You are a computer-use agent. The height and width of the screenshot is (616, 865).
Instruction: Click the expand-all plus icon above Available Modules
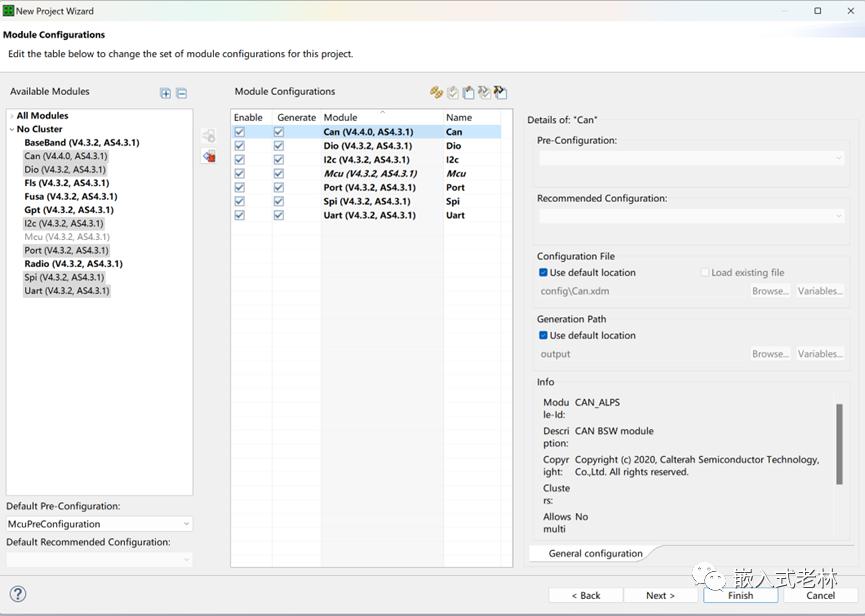click(x=165, y=93)
